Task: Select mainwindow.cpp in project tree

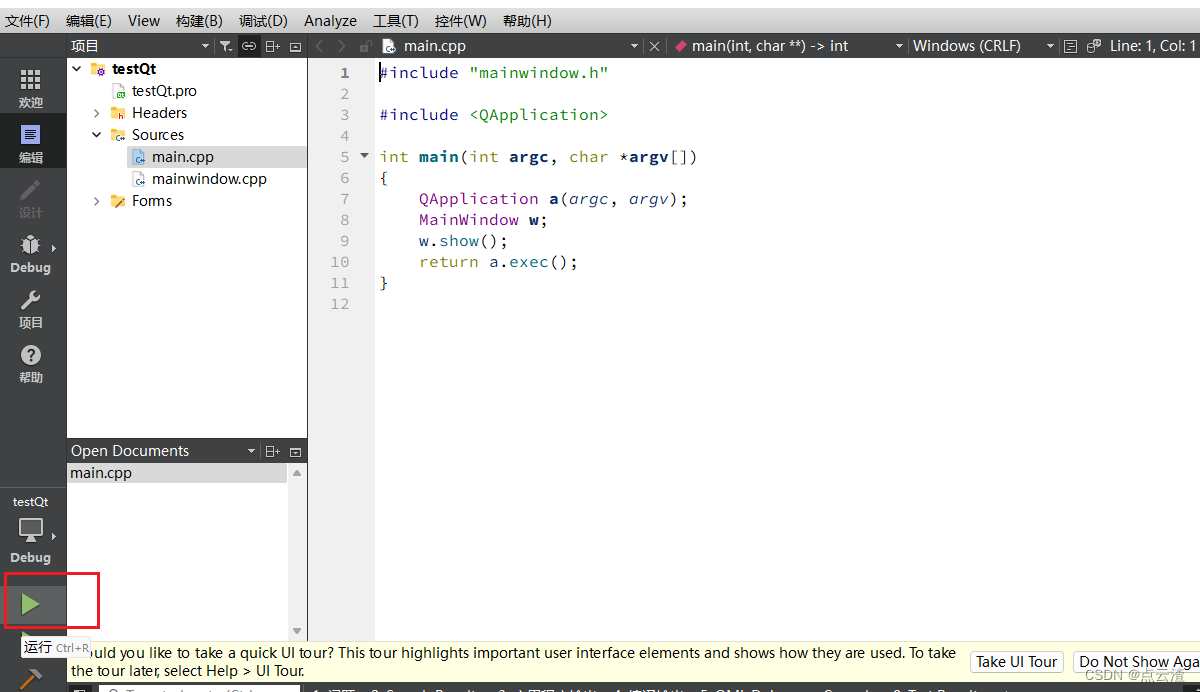Action: (x=209, y=179)
